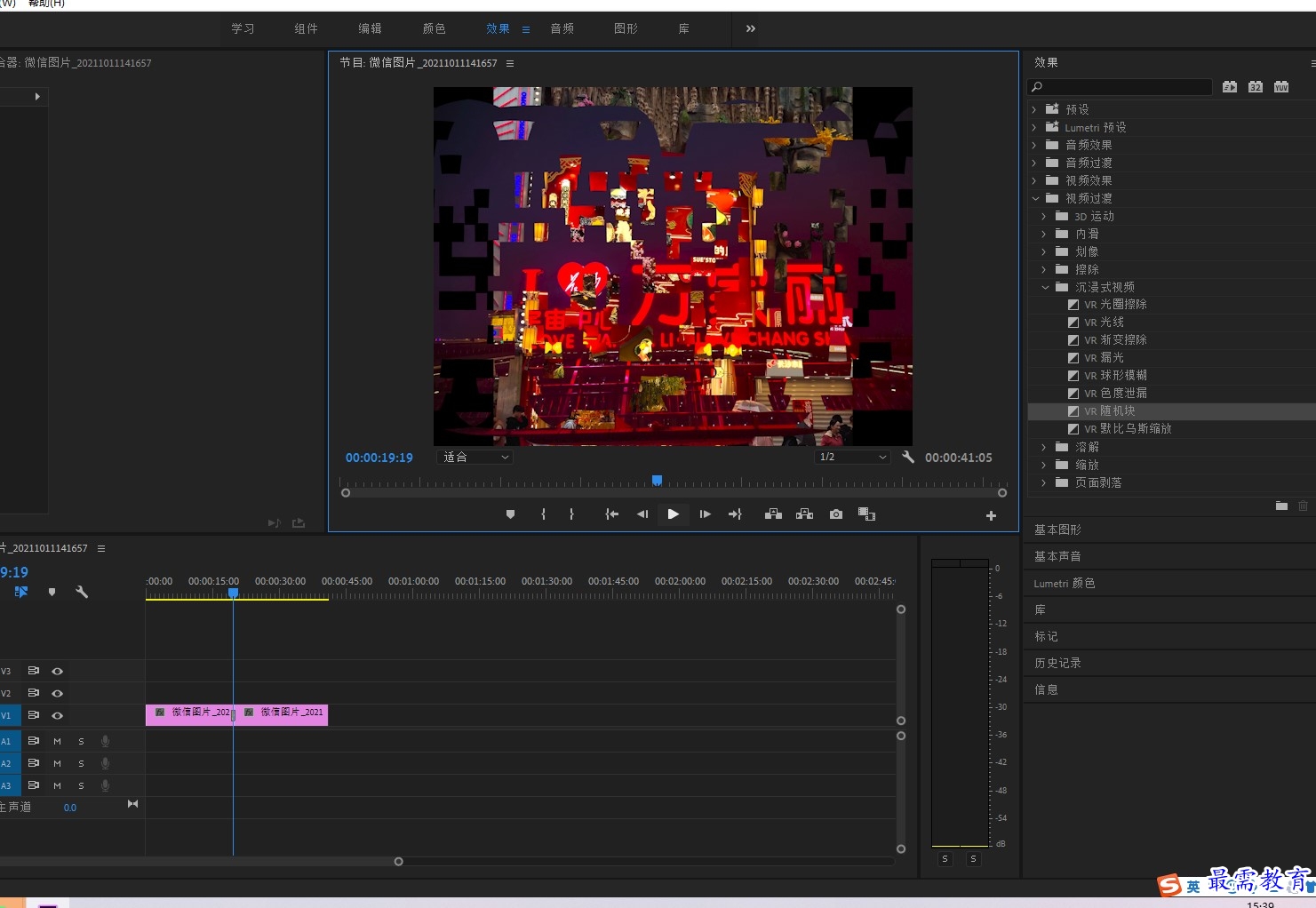Step back one frame

click(642, 514)
